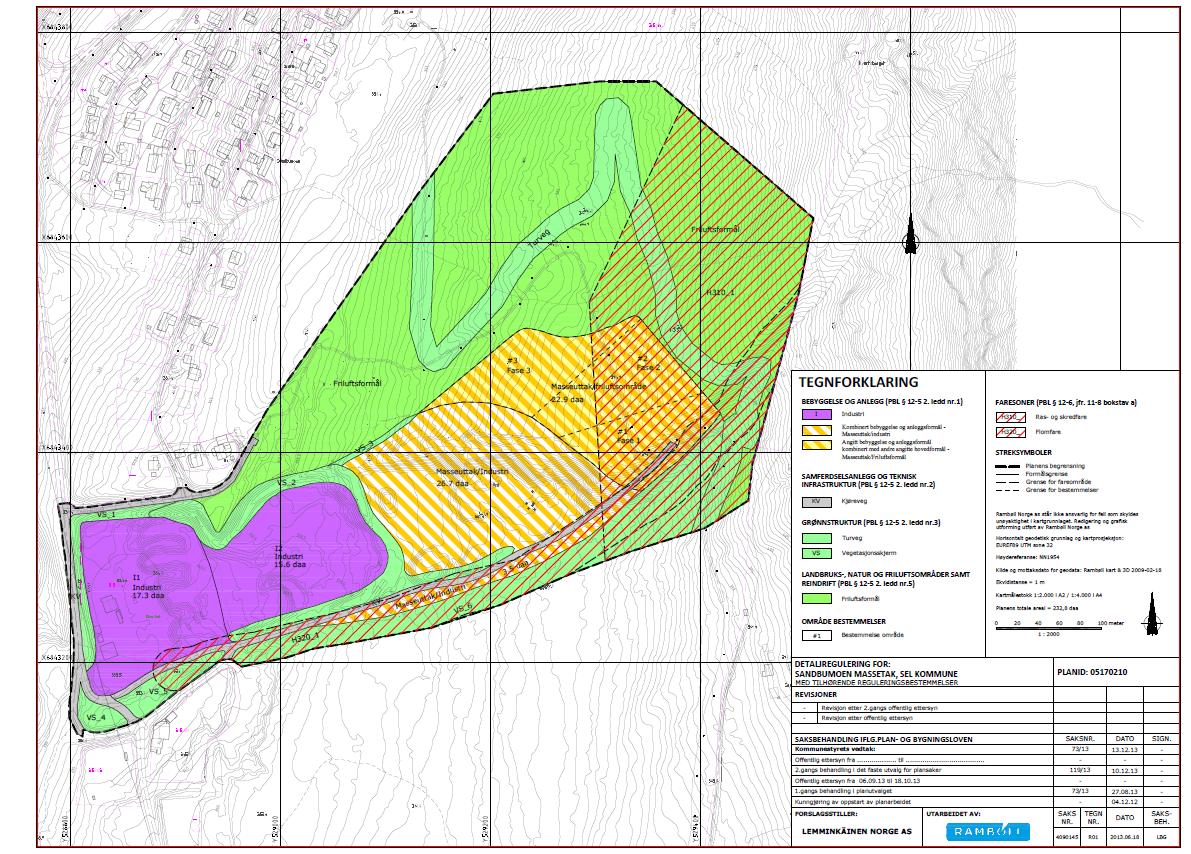This screenshot has height=854, width=1191.
Task: Click the SANDBUMOEN MASSETAK, SEL KOMMUNE title
Action: click(876, 674)
